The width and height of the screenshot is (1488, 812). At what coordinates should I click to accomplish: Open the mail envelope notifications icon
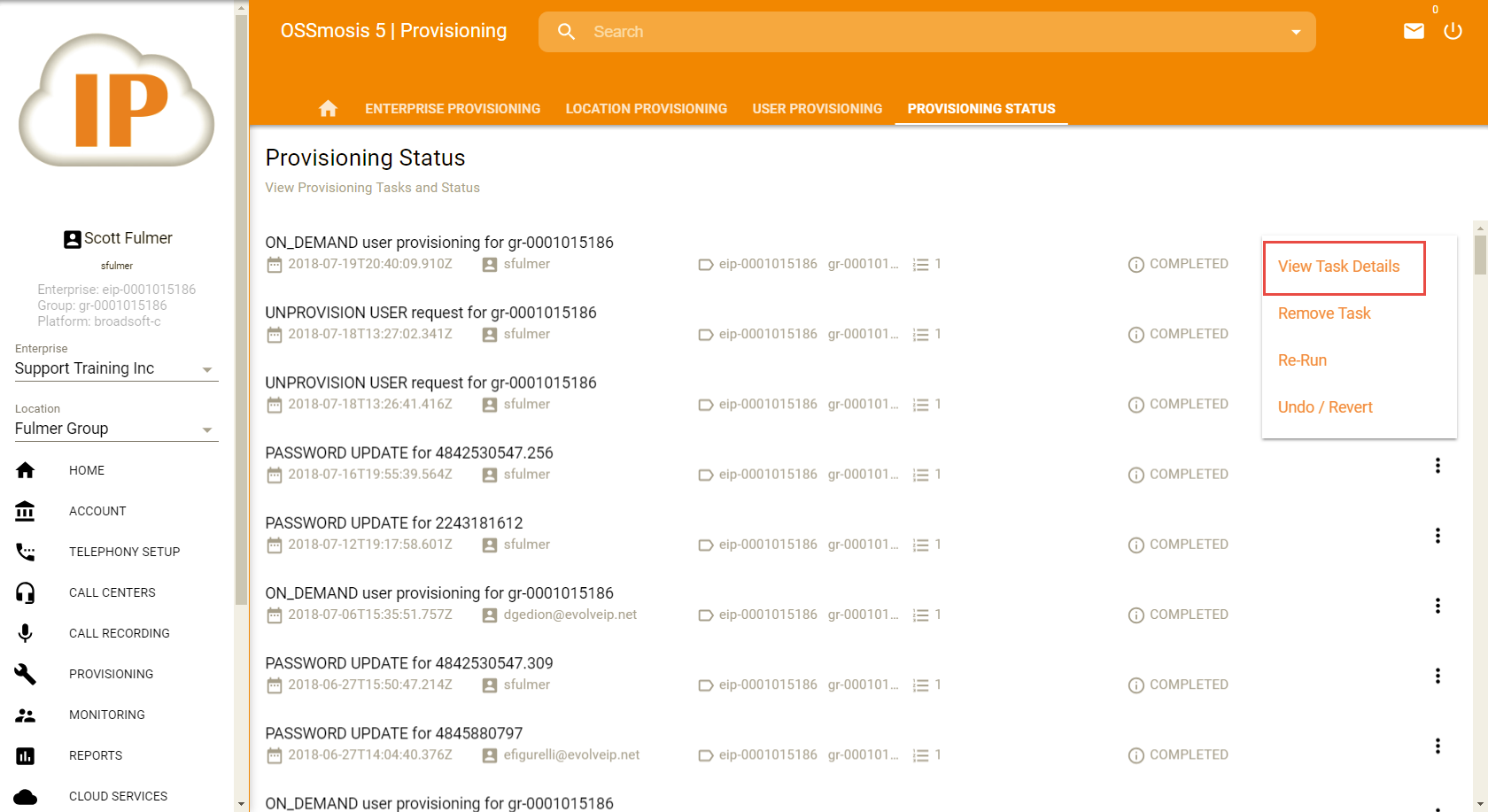(1414, 32)
